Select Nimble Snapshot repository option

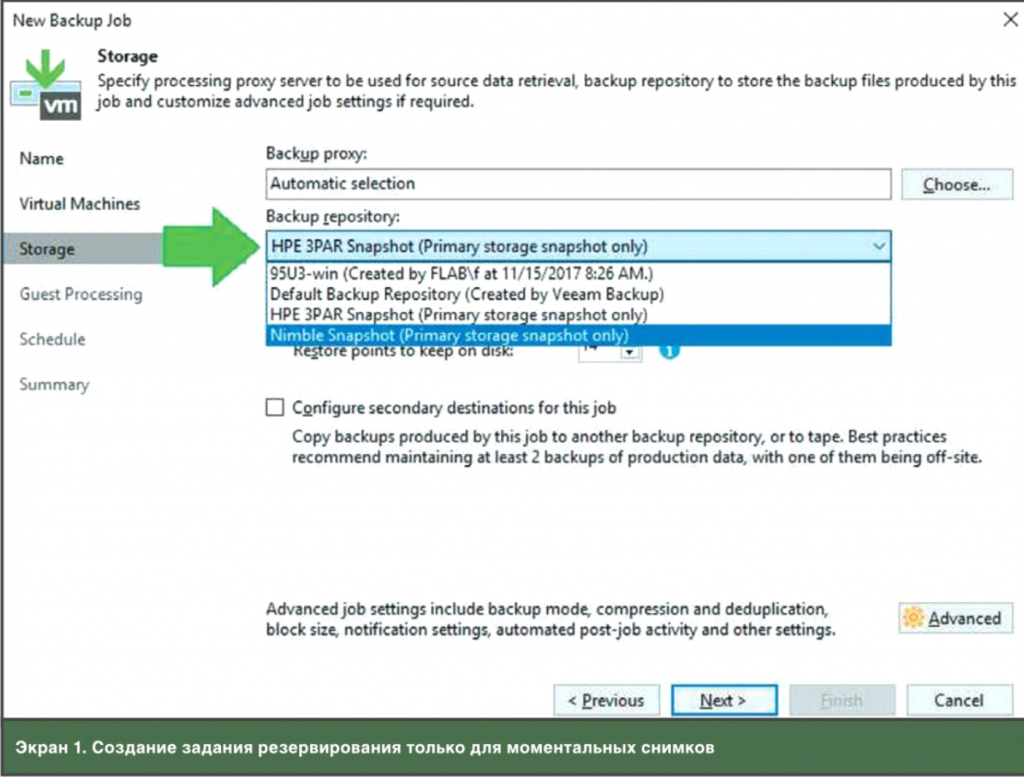click(449, 336)
